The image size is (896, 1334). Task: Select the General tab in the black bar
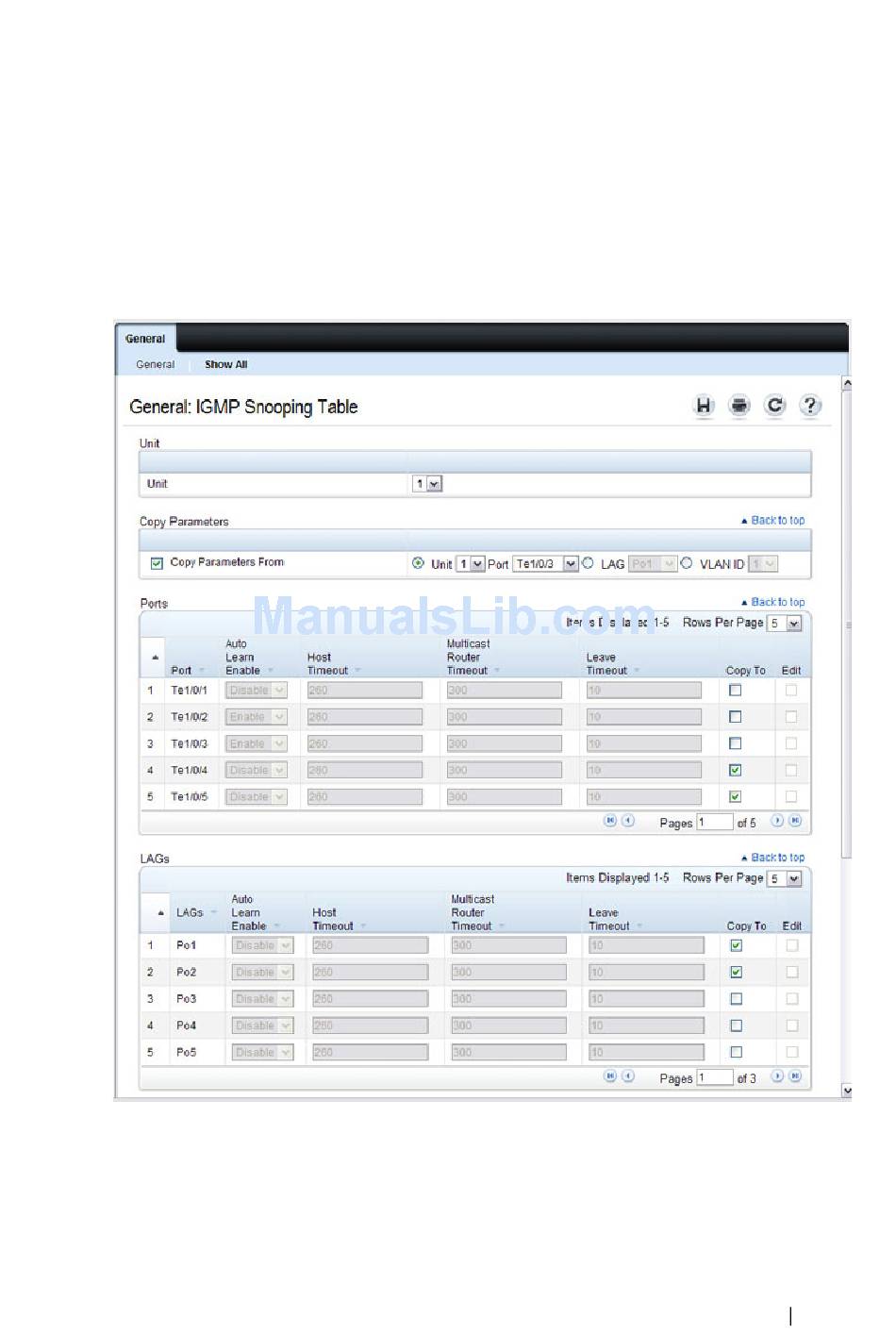(x=145, y=339)
